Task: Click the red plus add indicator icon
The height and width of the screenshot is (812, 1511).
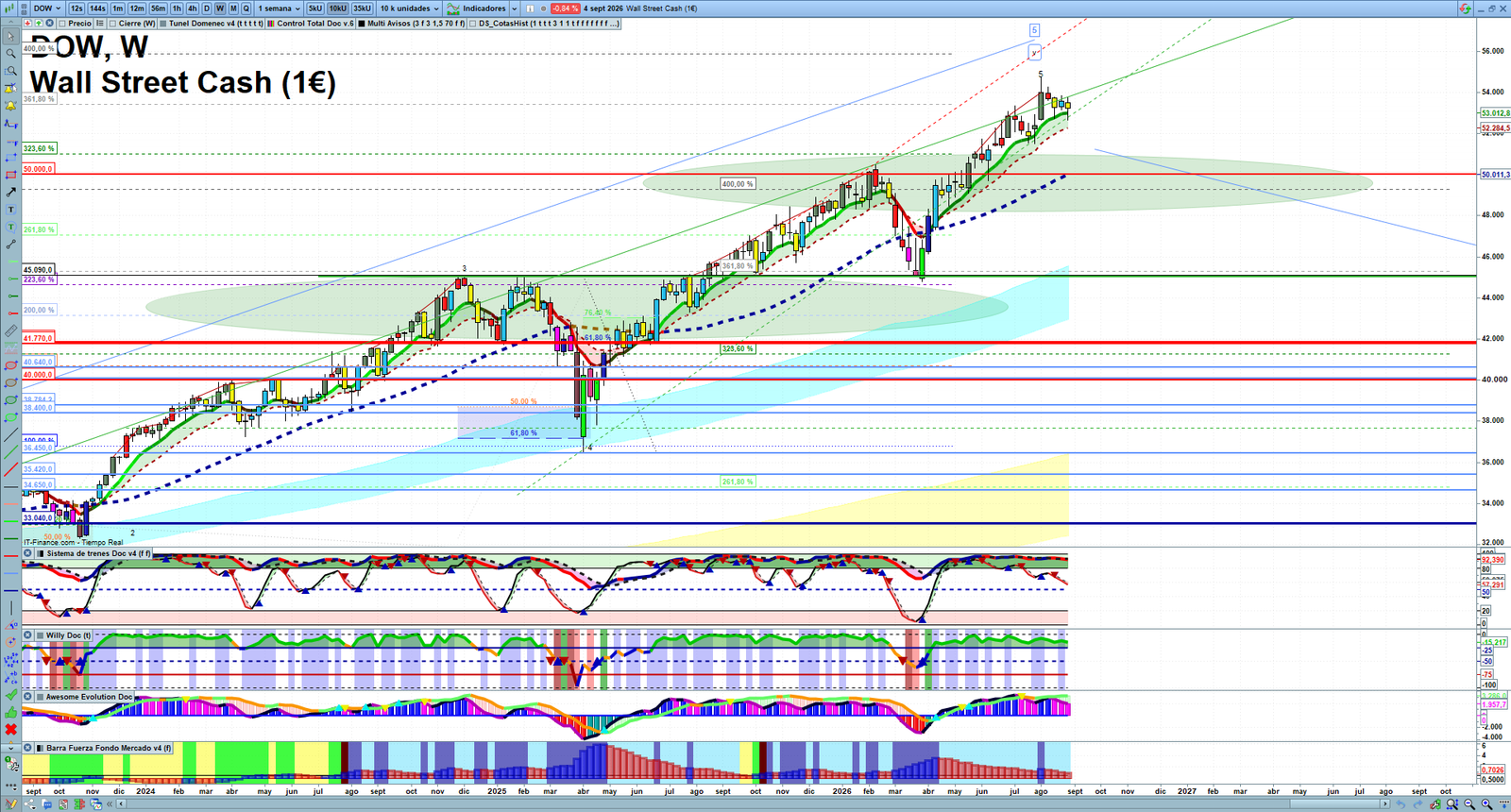Action: pyautogui.click(x=27, y=23)
